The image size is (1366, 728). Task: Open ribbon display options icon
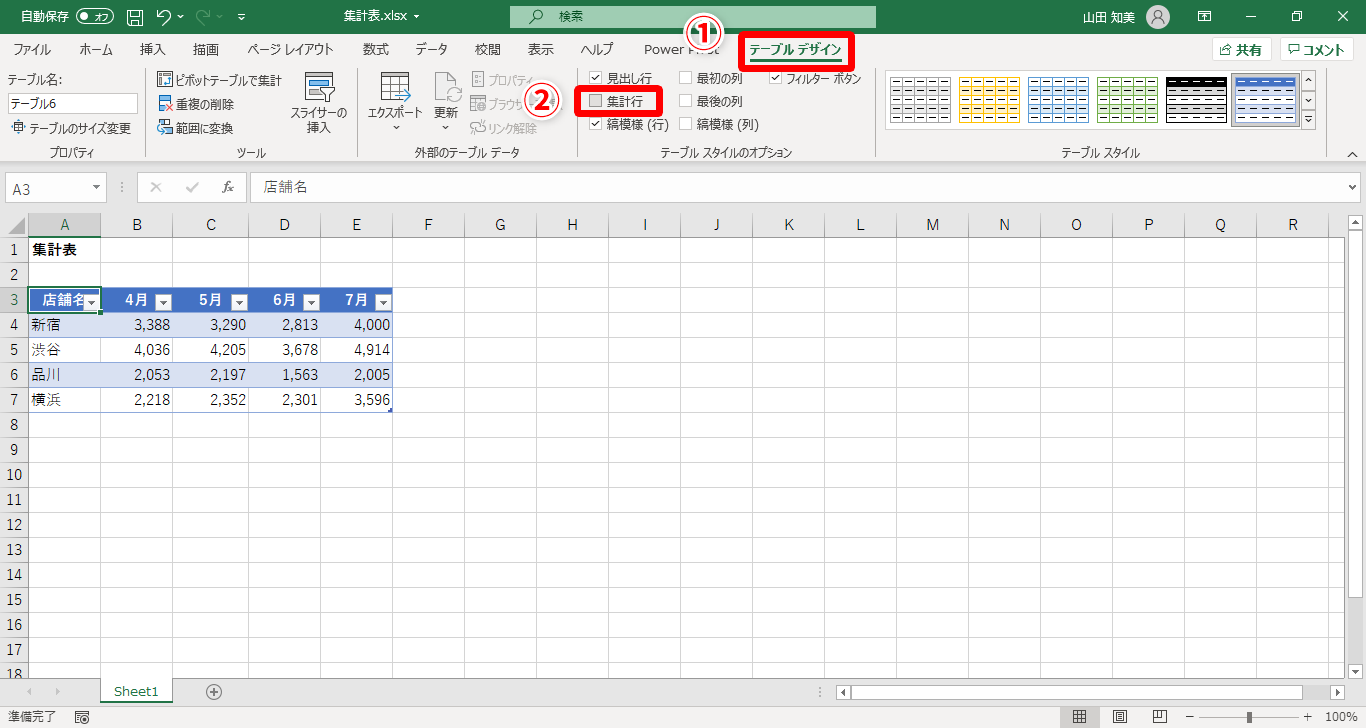[1205, 17]
